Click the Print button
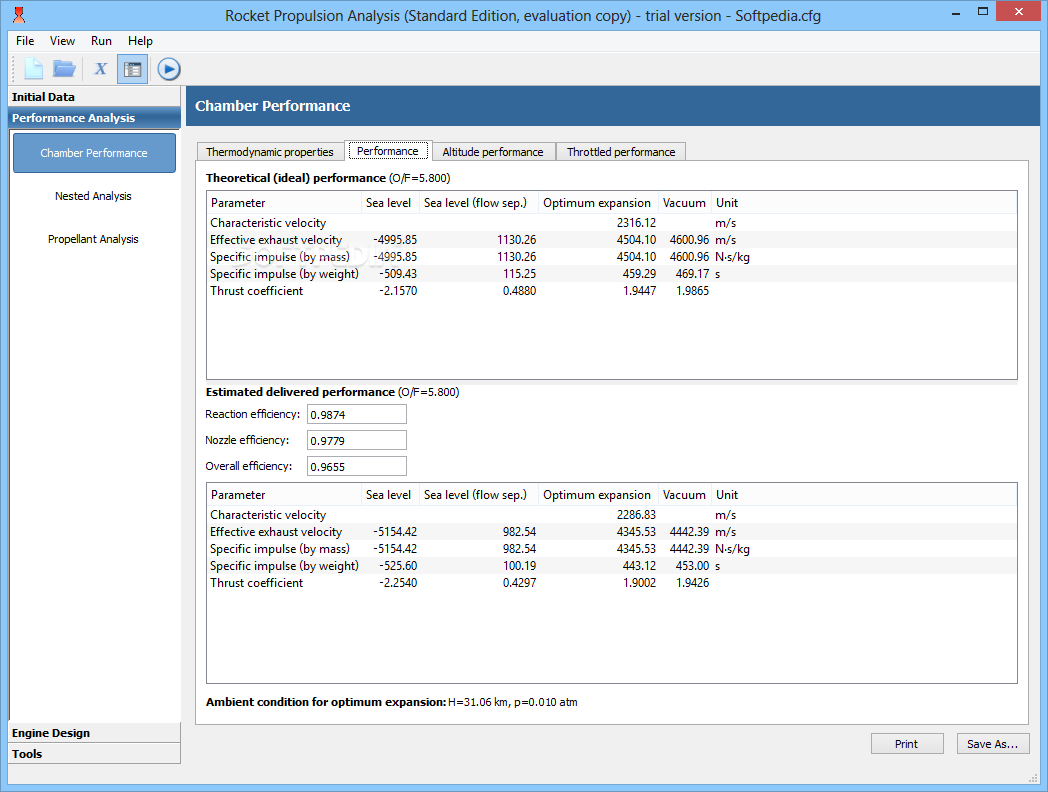The width and height of the screenshot is (1048, 792). [x=907, y=744]
